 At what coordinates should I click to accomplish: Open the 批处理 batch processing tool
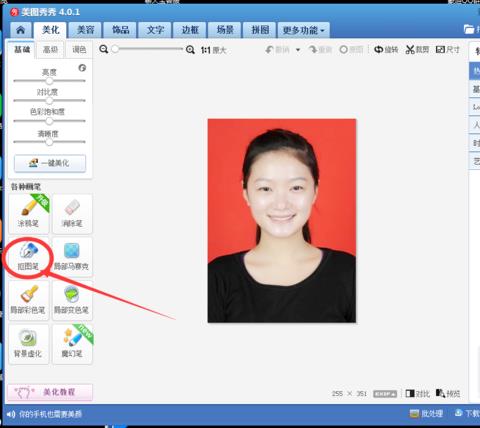tap(426, 414)
